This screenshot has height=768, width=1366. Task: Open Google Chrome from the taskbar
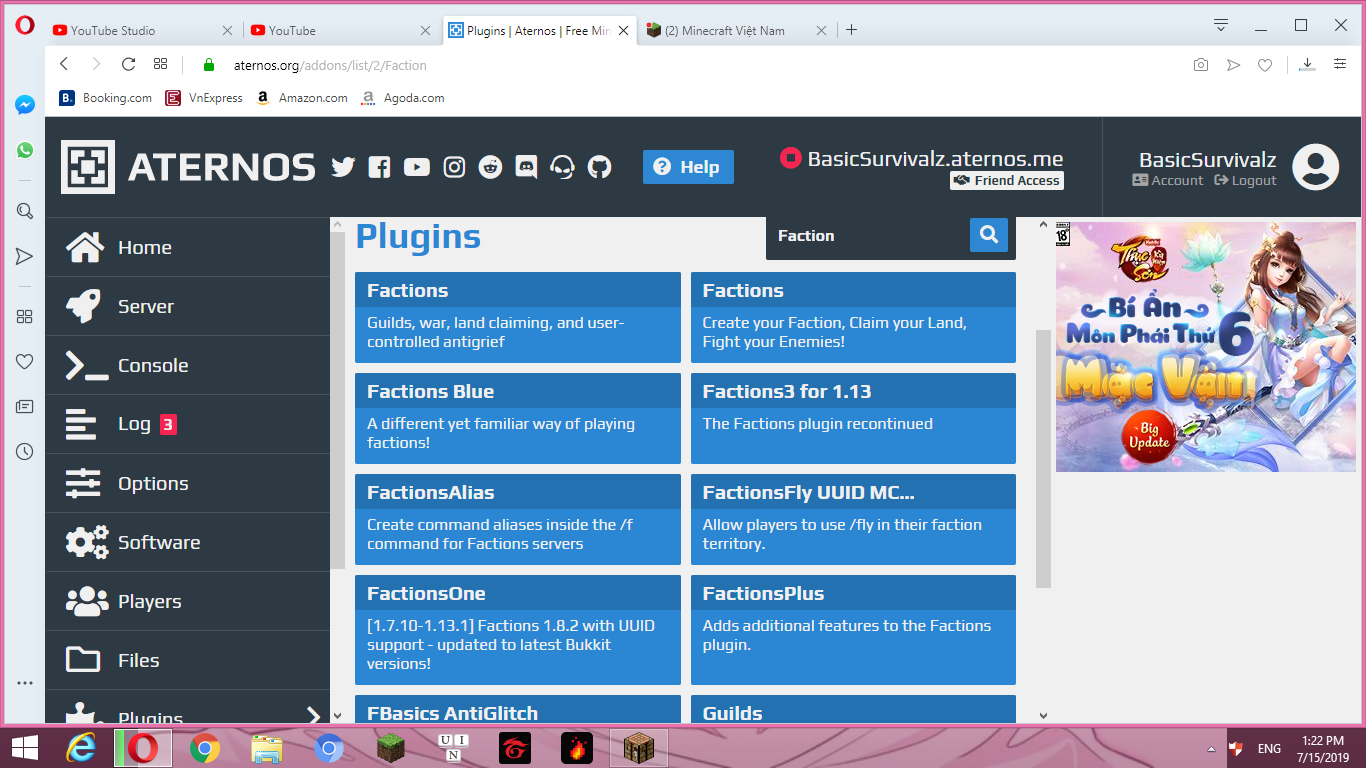pyautogui.click(x=205, y=748)
